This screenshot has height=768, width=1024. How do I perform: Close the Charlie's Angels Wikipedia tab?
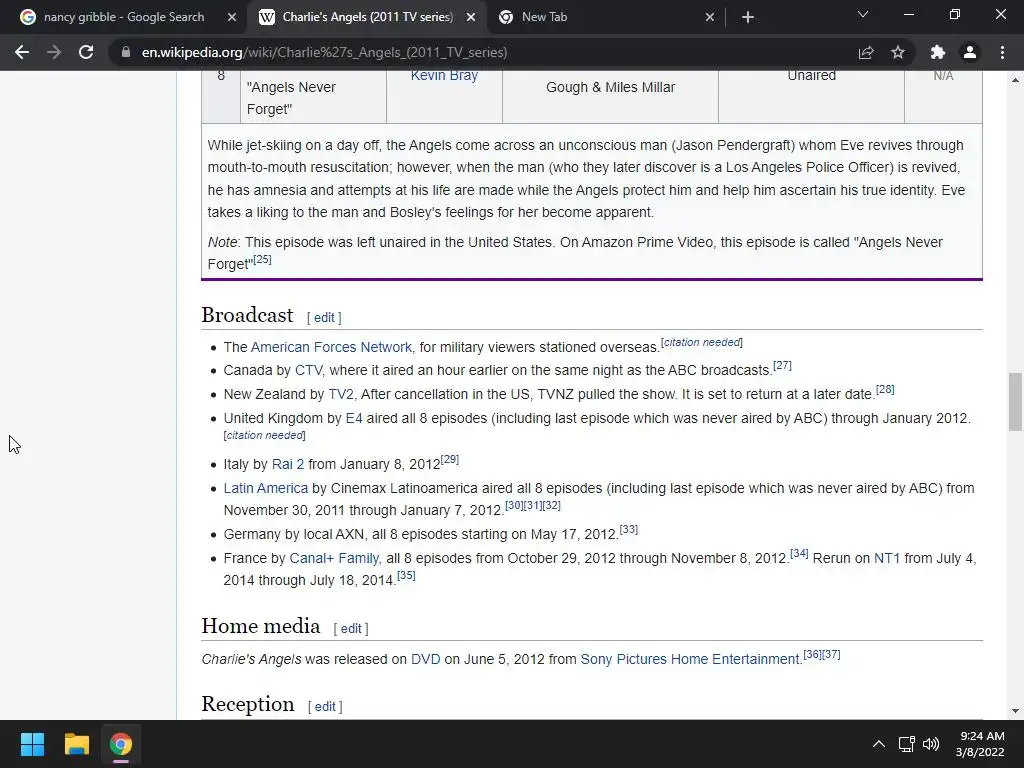click(x=471, y=17)
